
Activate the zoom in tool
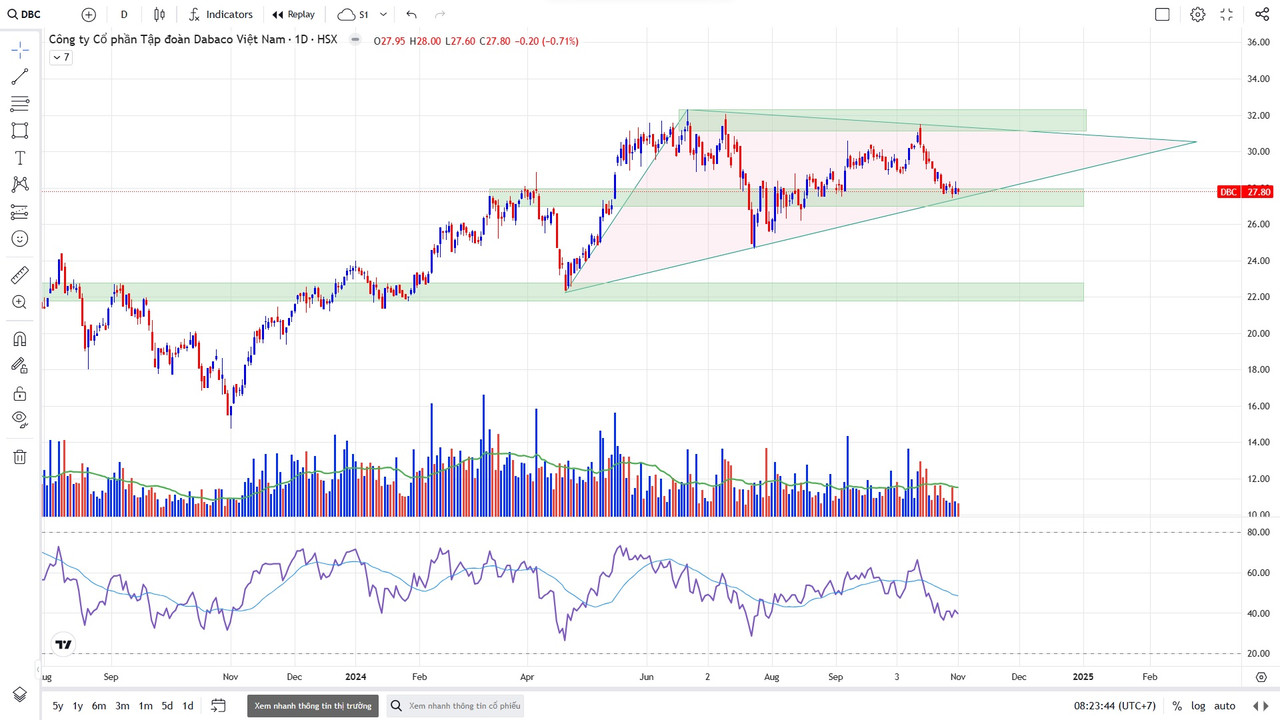point(20,302)
